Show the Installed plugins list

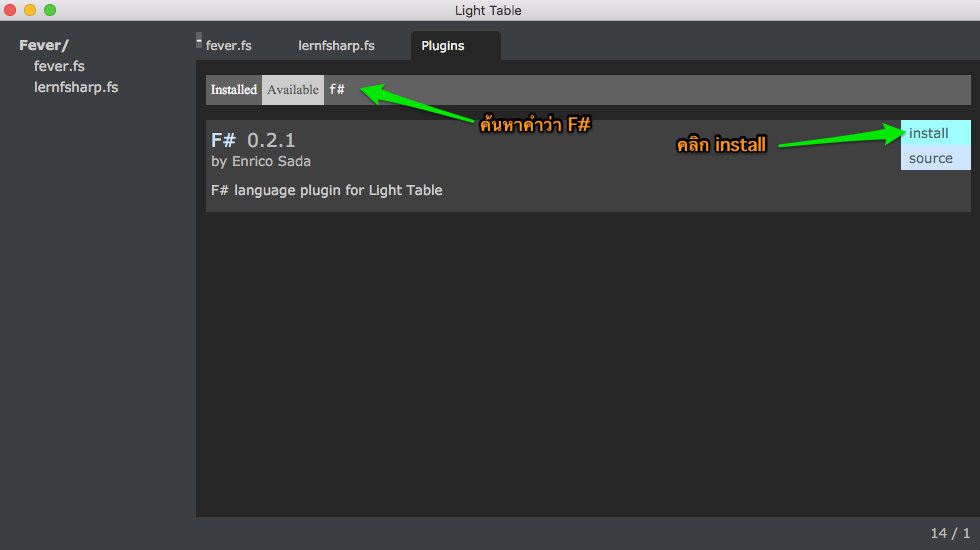pyautogui.click(x=234, y=89)
